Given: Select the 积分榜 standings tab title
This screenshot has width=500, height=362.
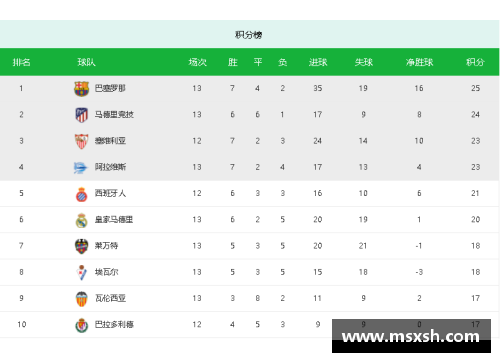Looking at the screenshot, I should coord(249,35).
